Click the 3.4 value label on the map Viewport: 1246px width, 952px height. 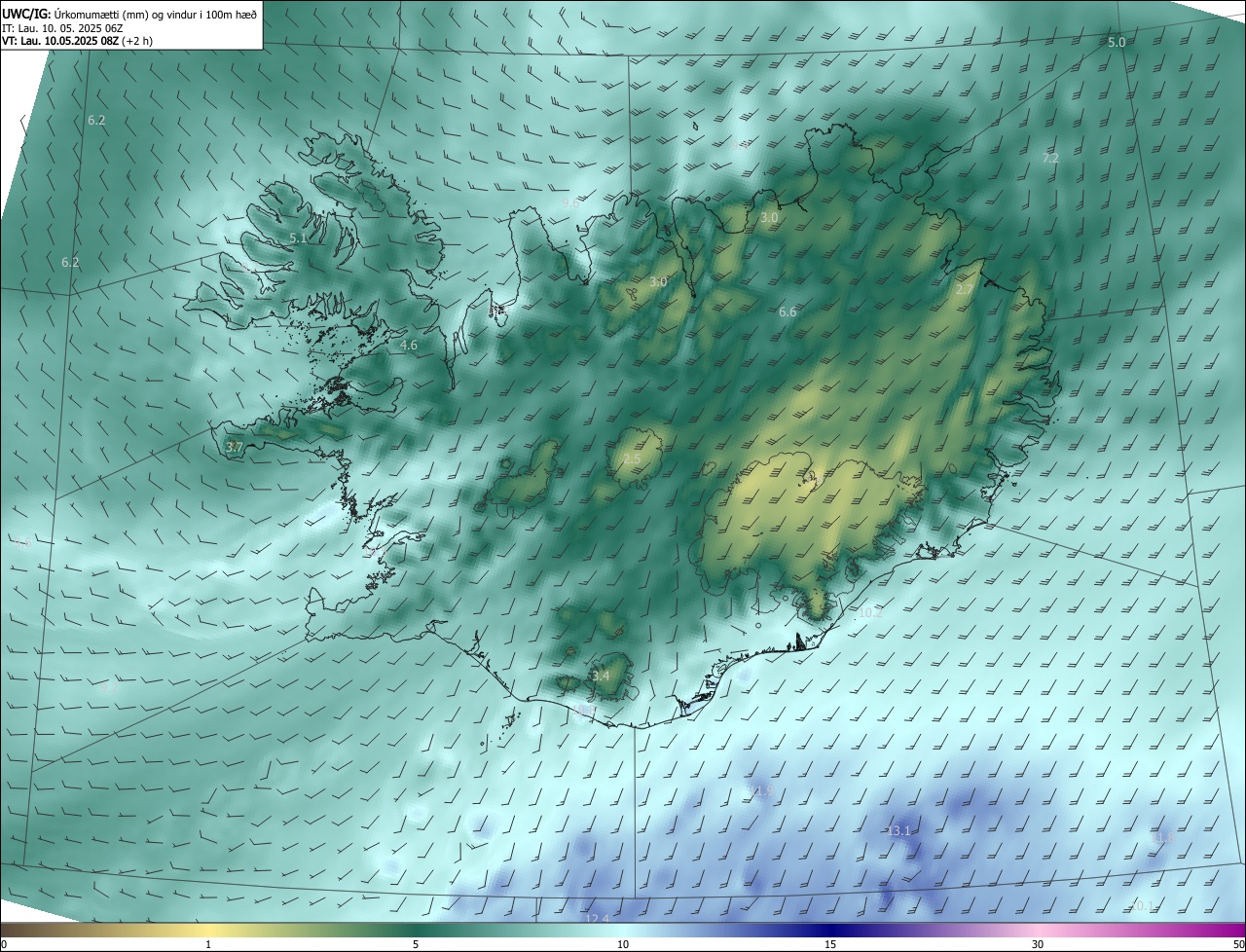pyautogui.click(x=601, y=676)
